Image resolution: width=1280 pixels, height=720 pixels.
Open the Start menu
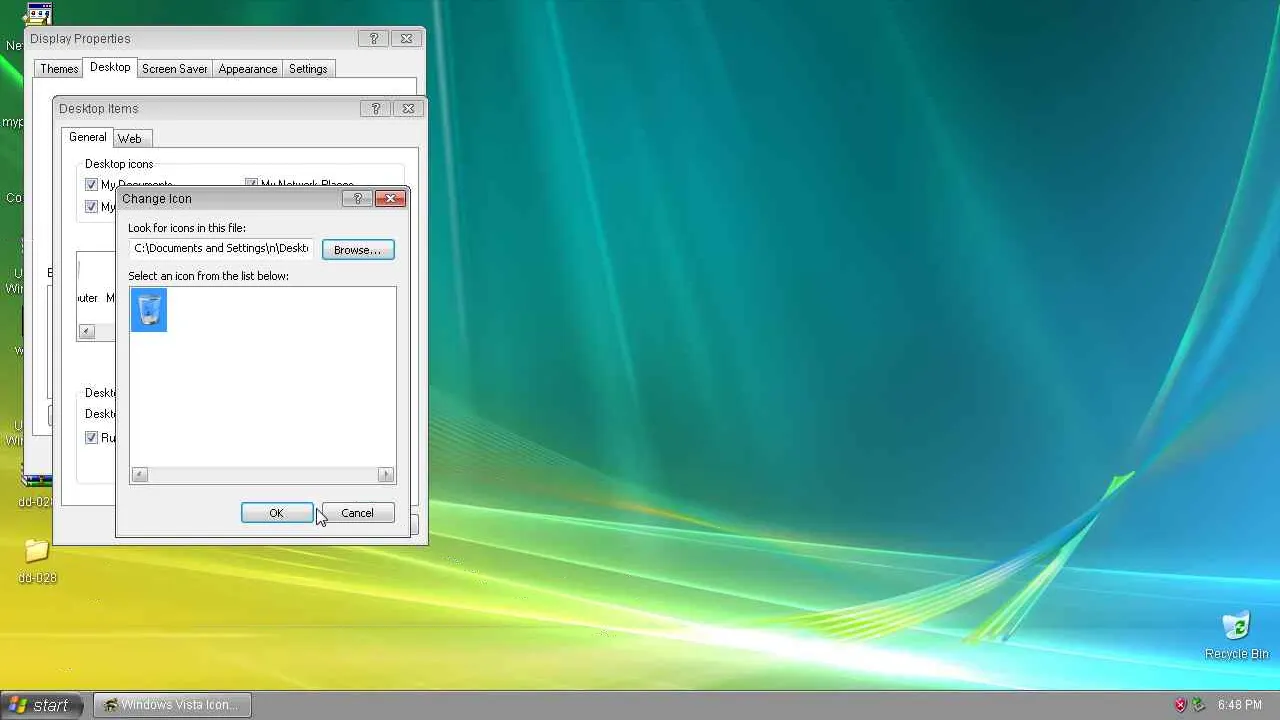coord(40,705)
